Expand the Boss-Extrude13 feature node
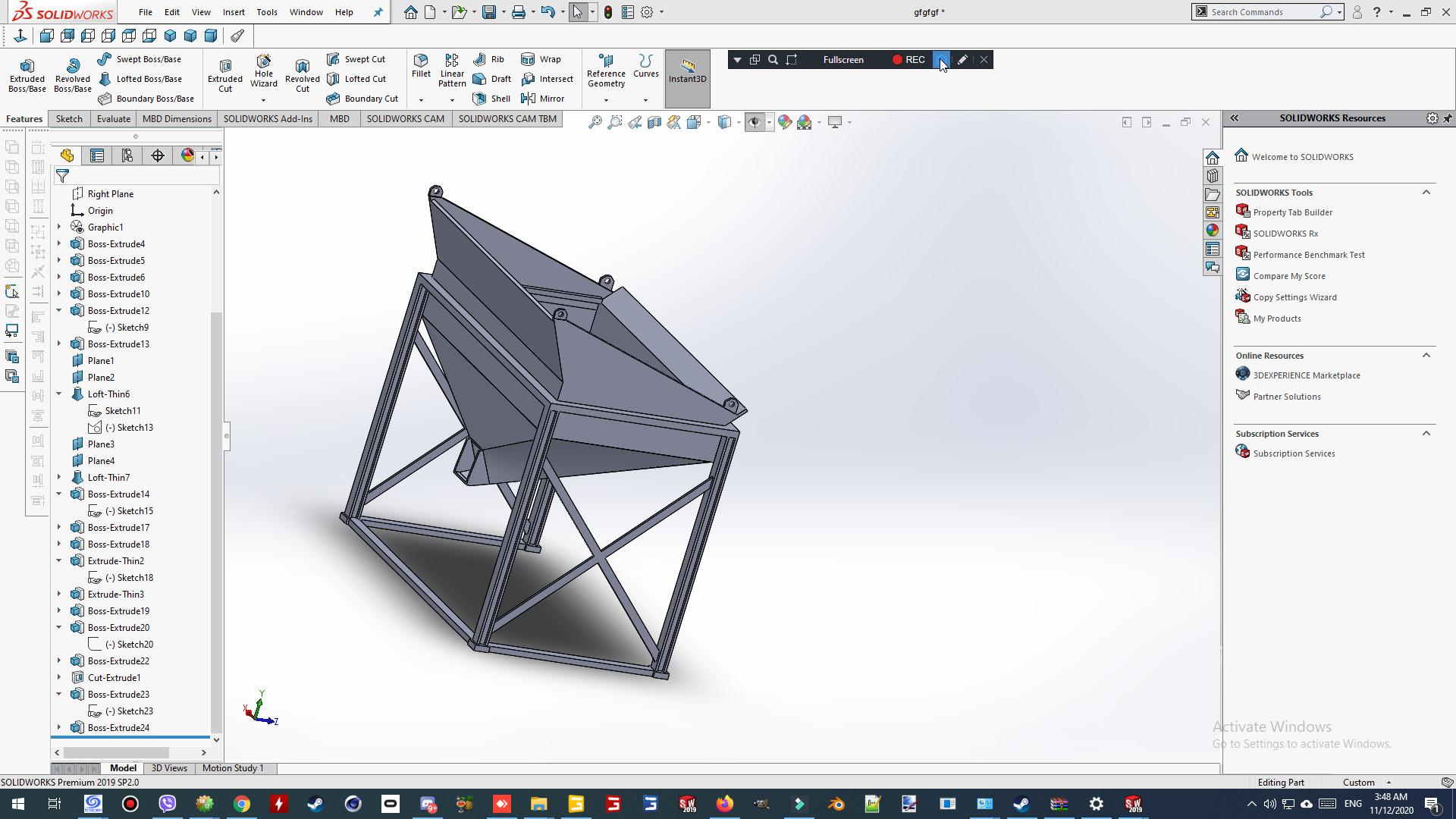 (x=59, y=344)
